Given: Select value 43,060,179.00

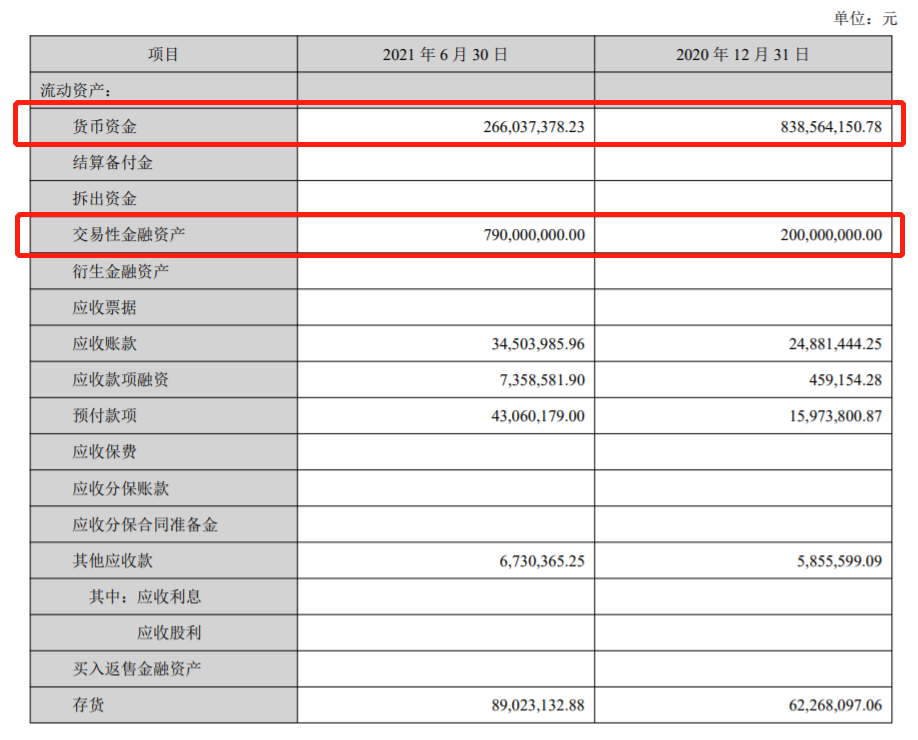Looking at the screenshot, I should click(538, 416).
